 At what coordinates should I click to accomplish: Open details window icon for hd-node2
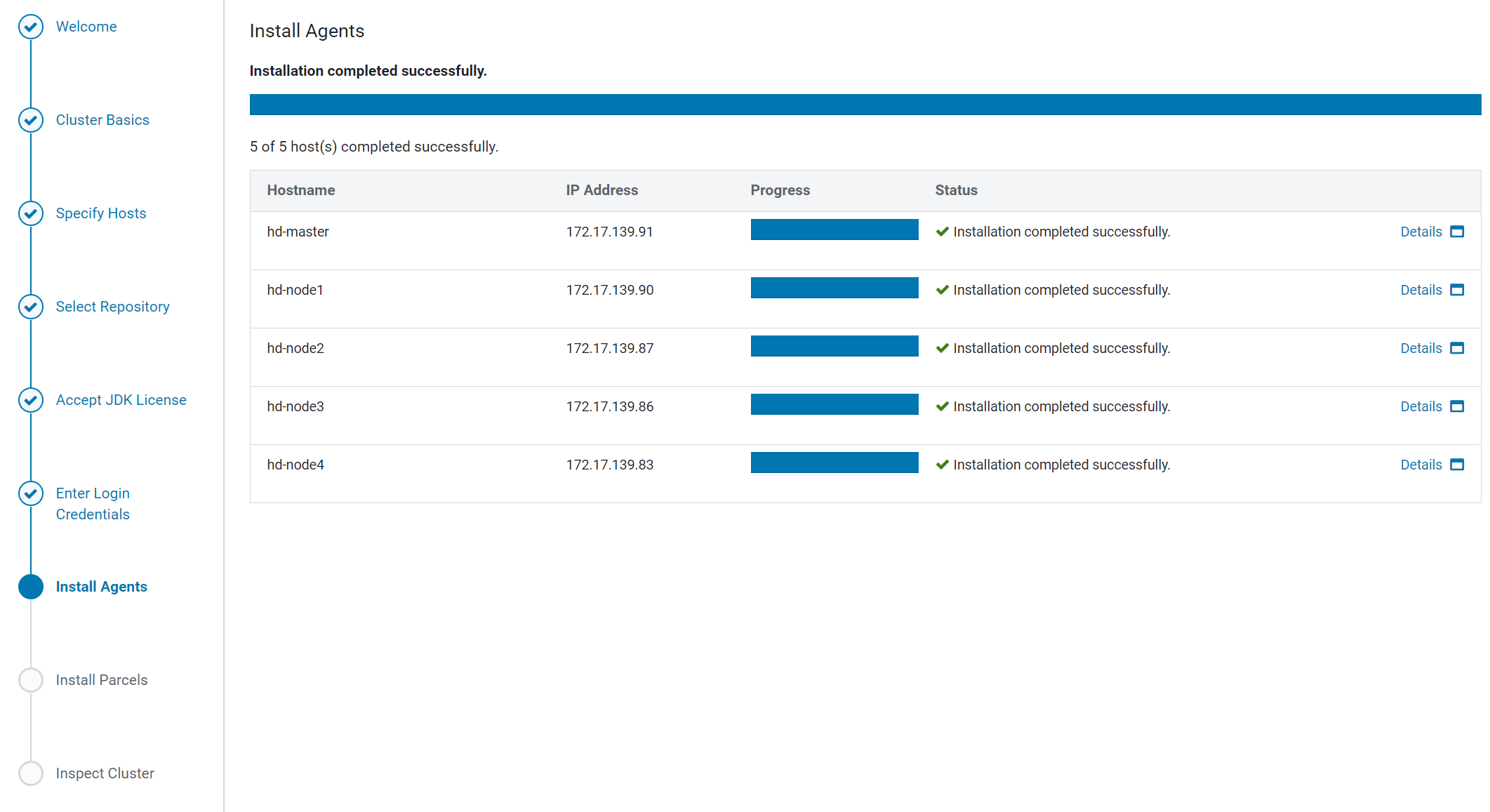(x=1457, y=348)
